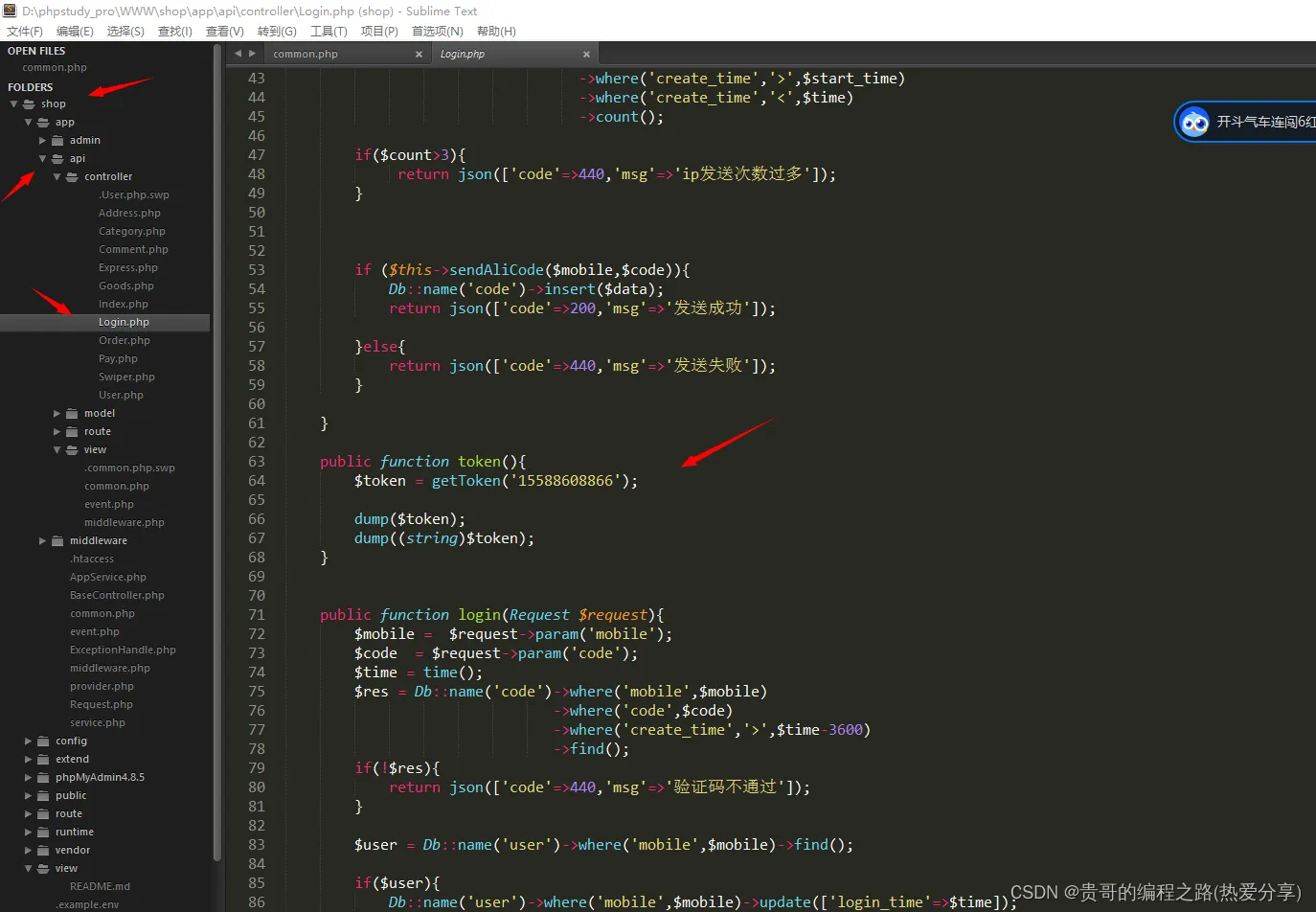
Task: Collapse the view folder under api
Action: (57, 449)
